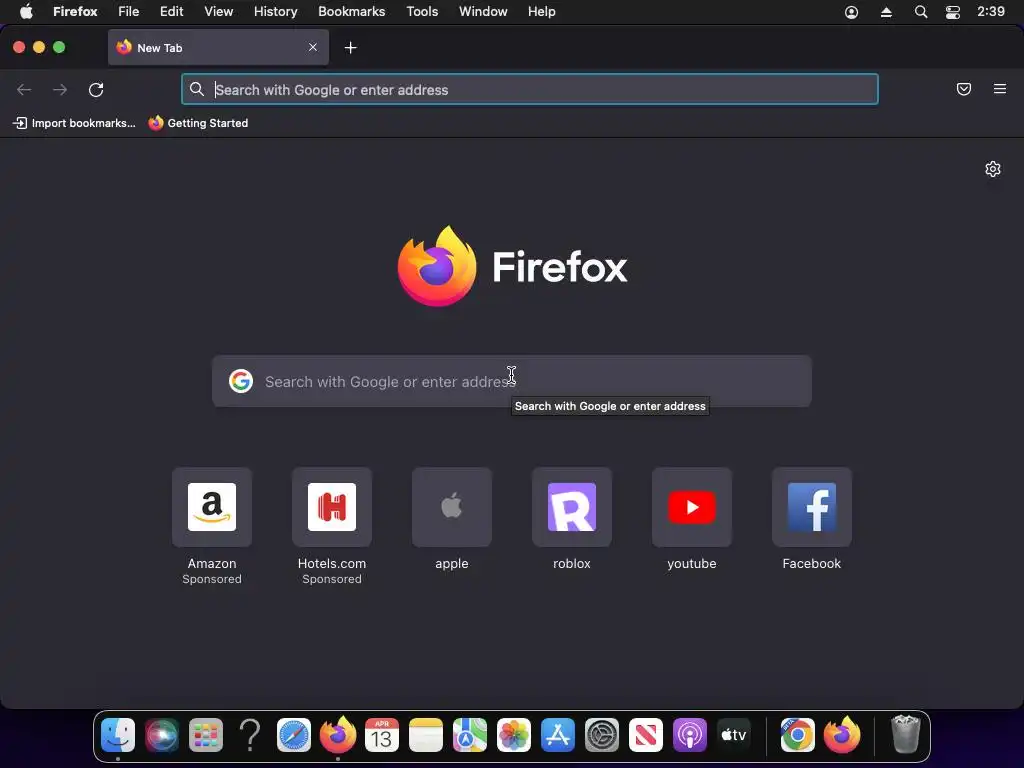Screen dimensions: 1024x768
Task: Open Apple TV from the Dock
Action: tap(733, 735)
